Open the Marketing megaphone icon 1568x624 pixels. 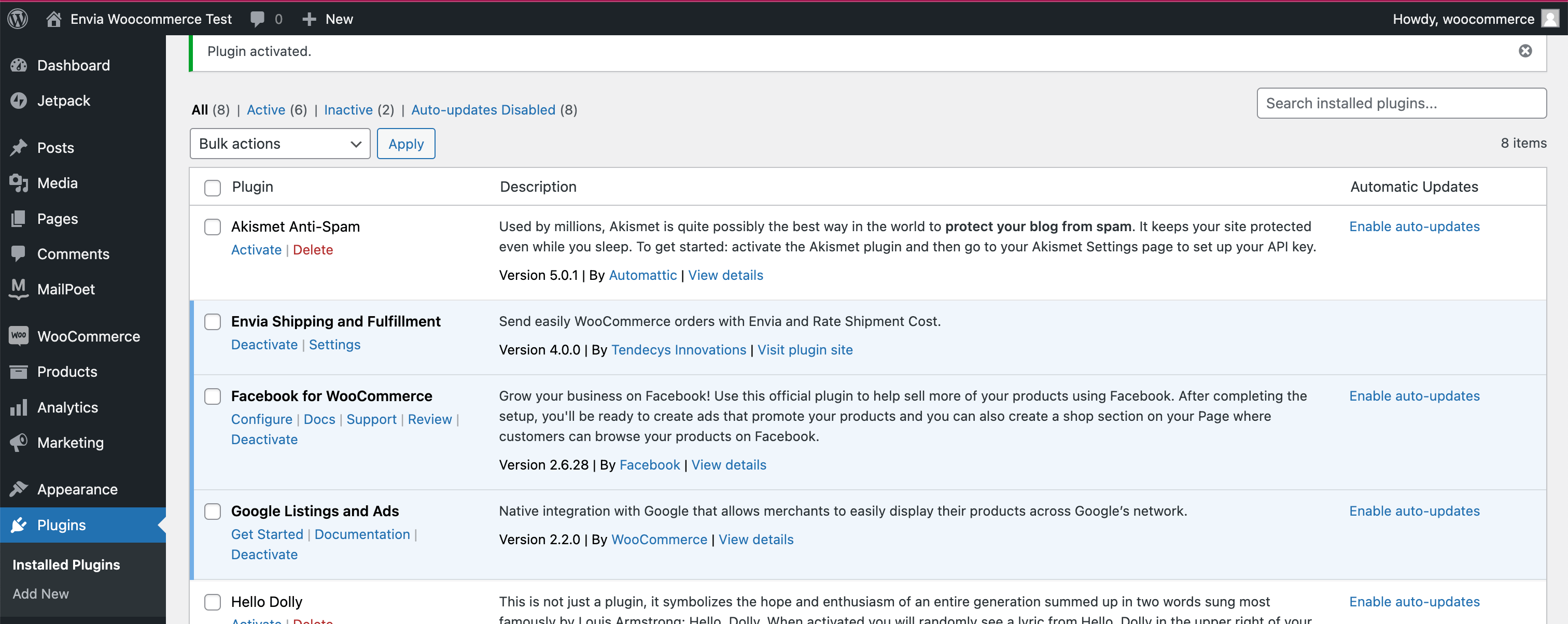(18, 443)
